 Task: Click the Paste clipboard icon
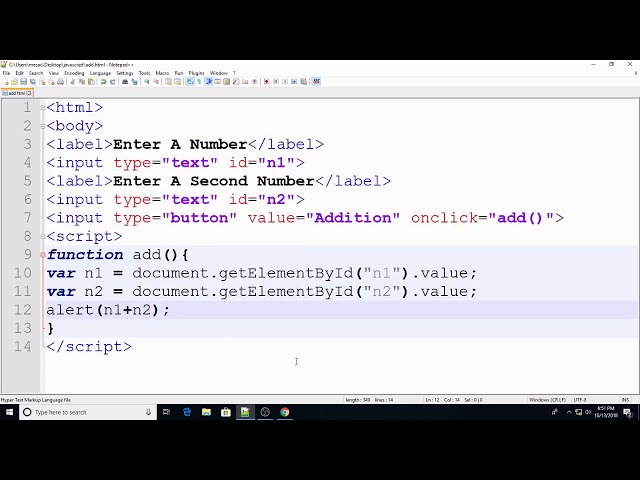click(91, 82)
